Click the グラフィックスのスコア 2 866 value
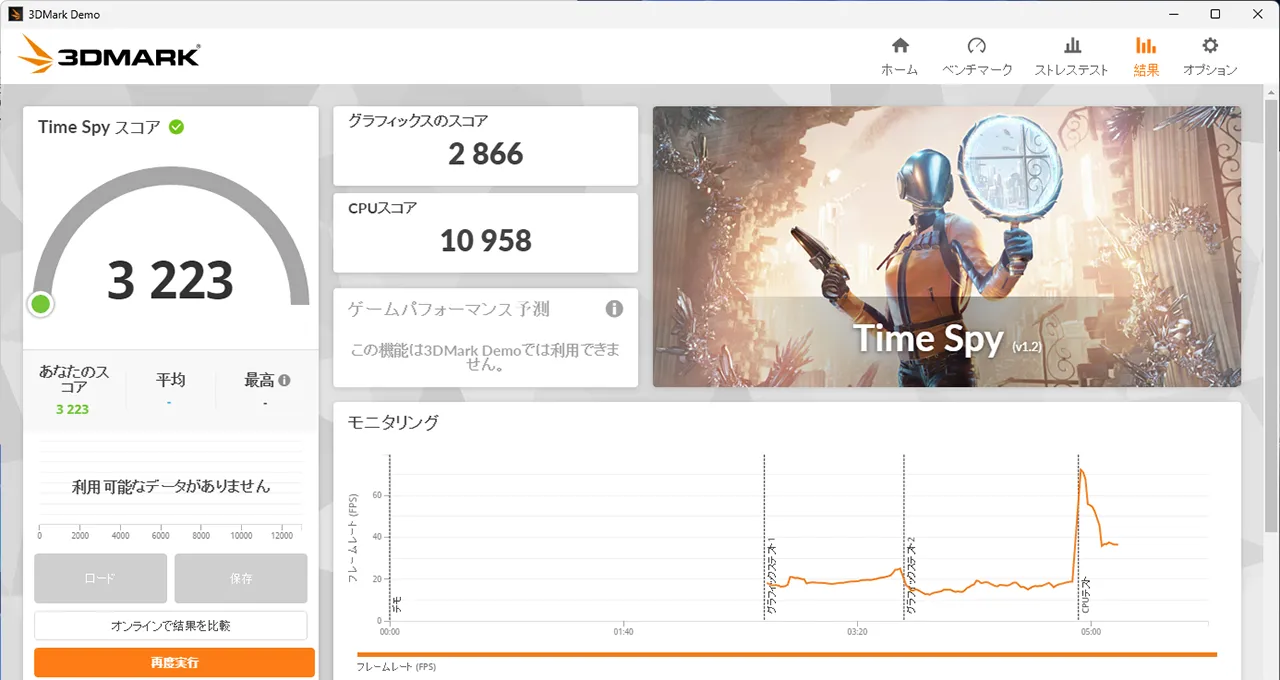1280x680 pixels. click(485, 154)
